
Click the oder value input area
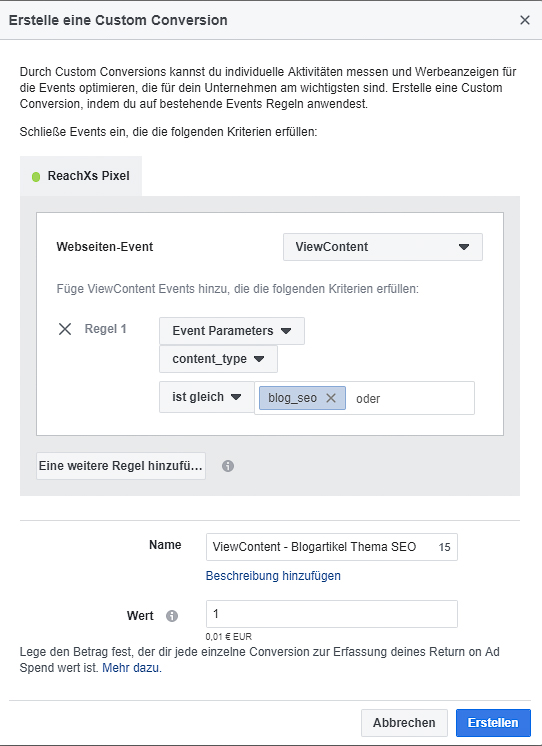click(410, 398)
